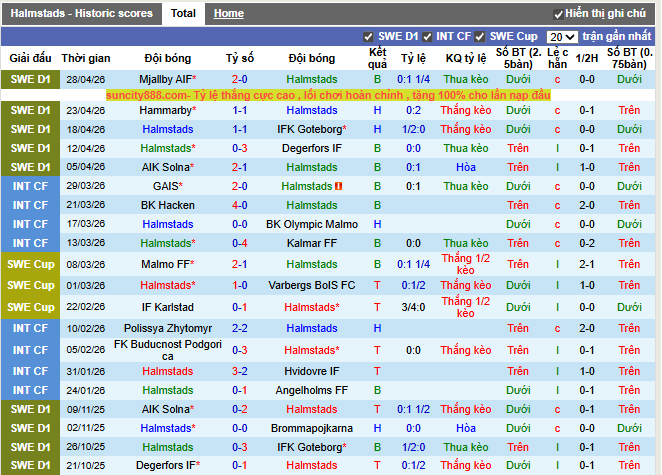Switch to the Total tab
Screen dimensions: 662x475
183,13
